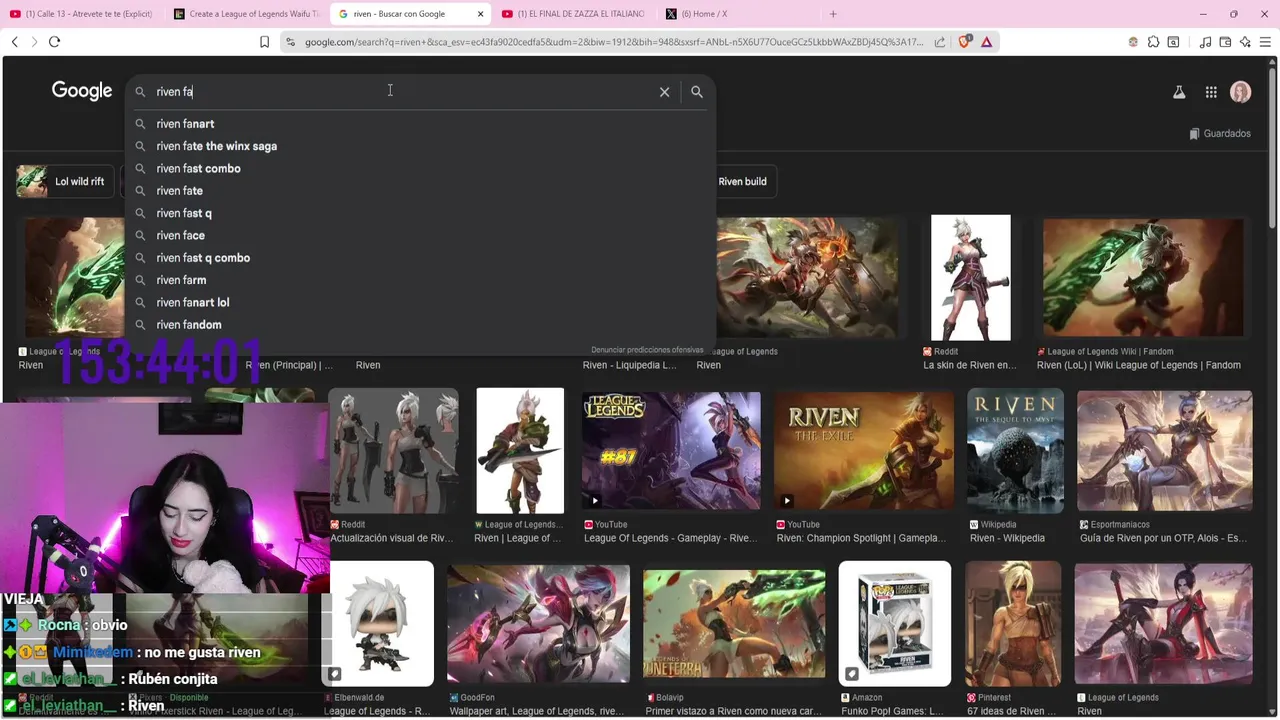Open the Extensions puzzle piece icon
This screenshot has height=720, width=1280.
pos(1154,42)
